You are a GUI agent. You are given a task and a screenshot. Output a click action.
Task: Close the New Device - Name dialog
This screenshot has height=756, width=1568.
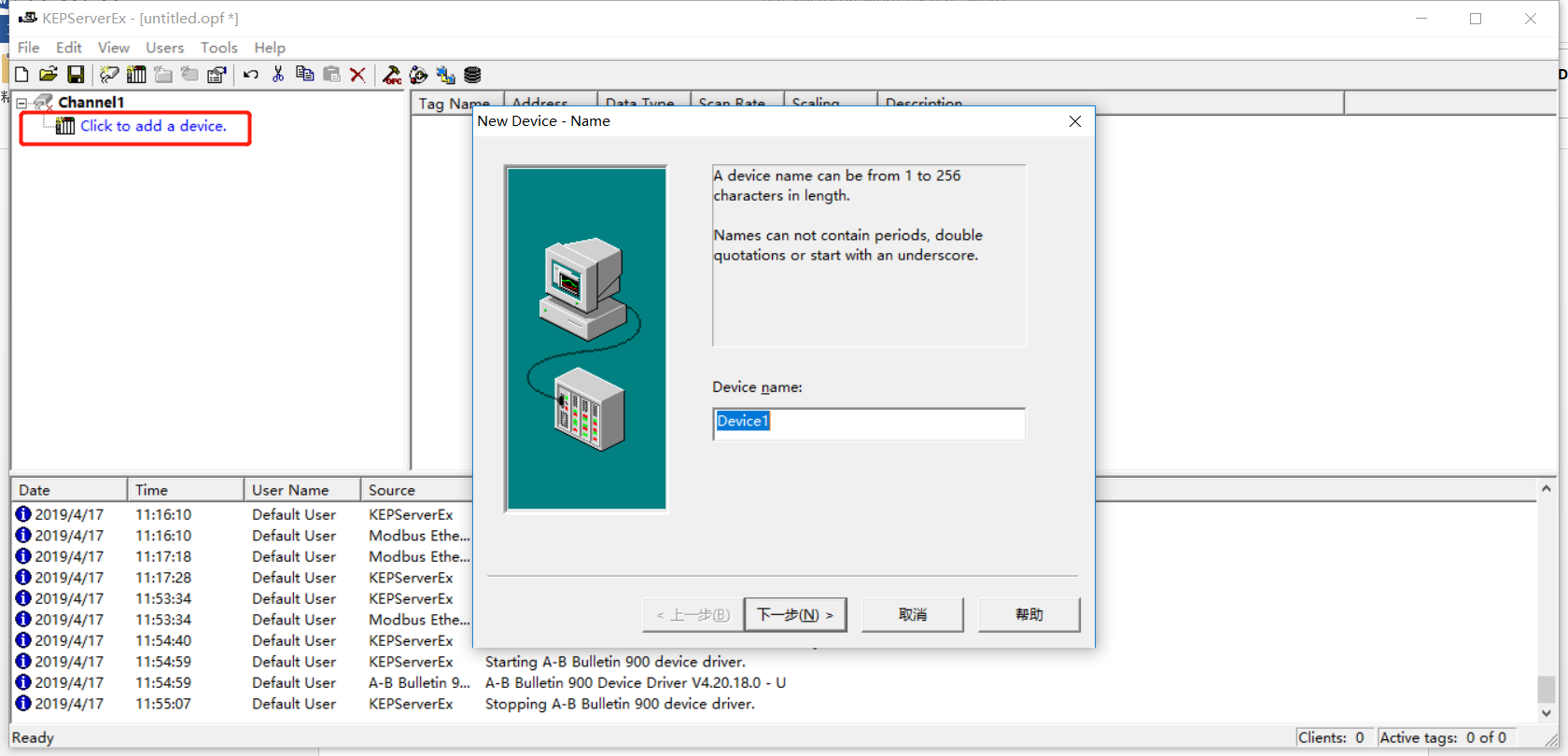coord(1075,121)
